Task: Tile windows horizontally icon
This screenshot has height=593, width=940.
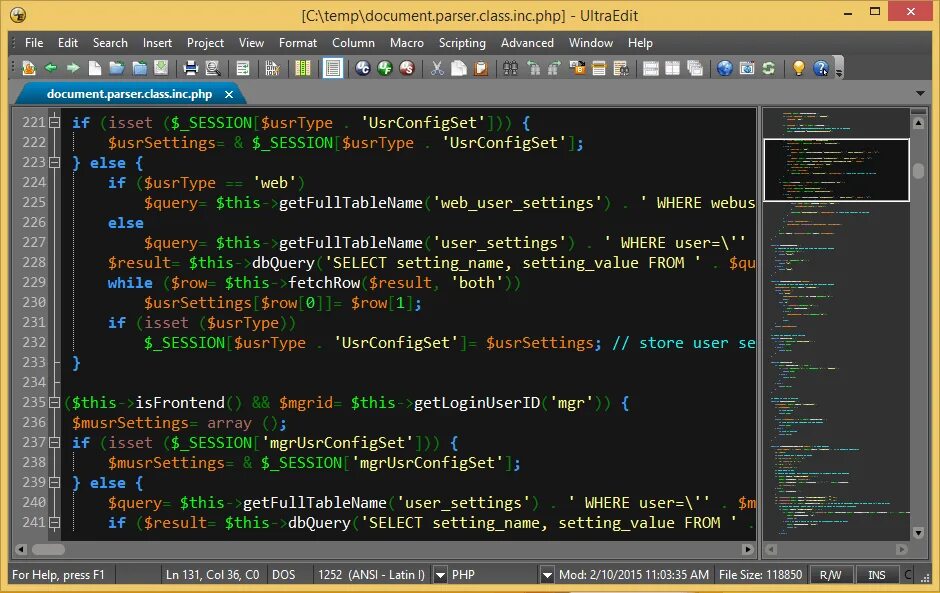Action: click(x=651, y=68)
